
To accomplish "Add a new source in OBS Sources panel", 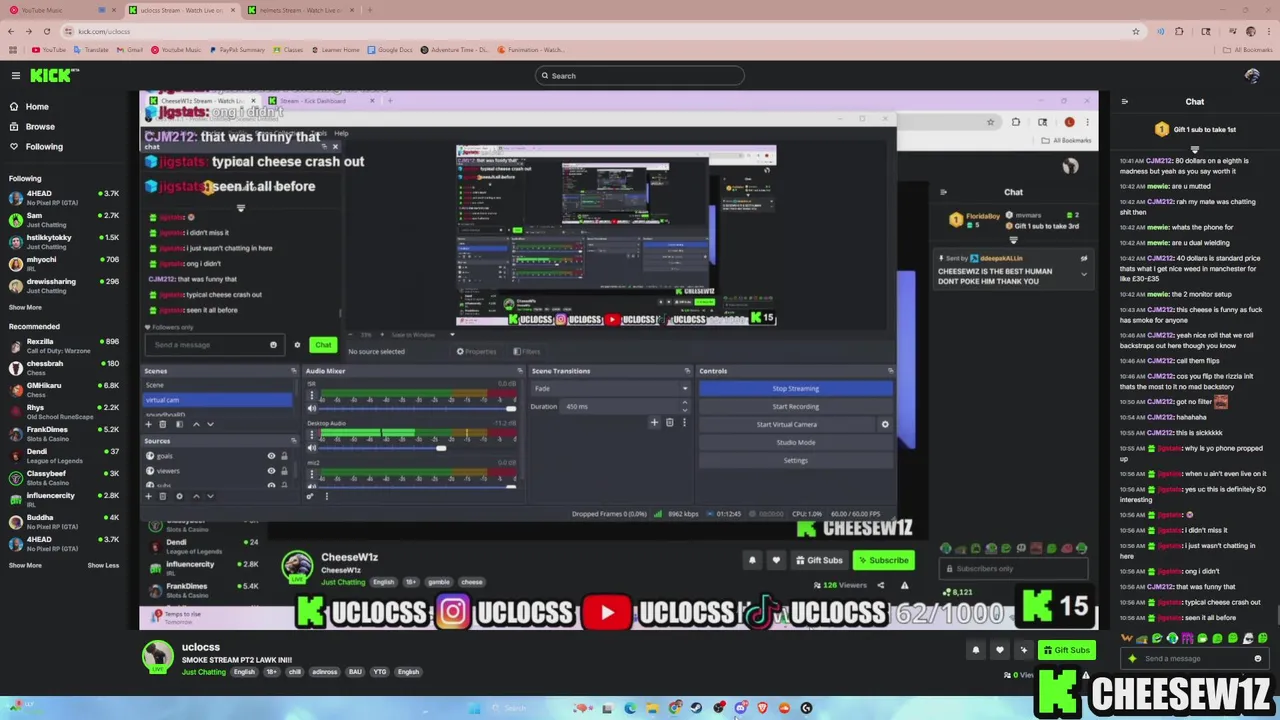I will pyautogui.click(x=149, y=496).
